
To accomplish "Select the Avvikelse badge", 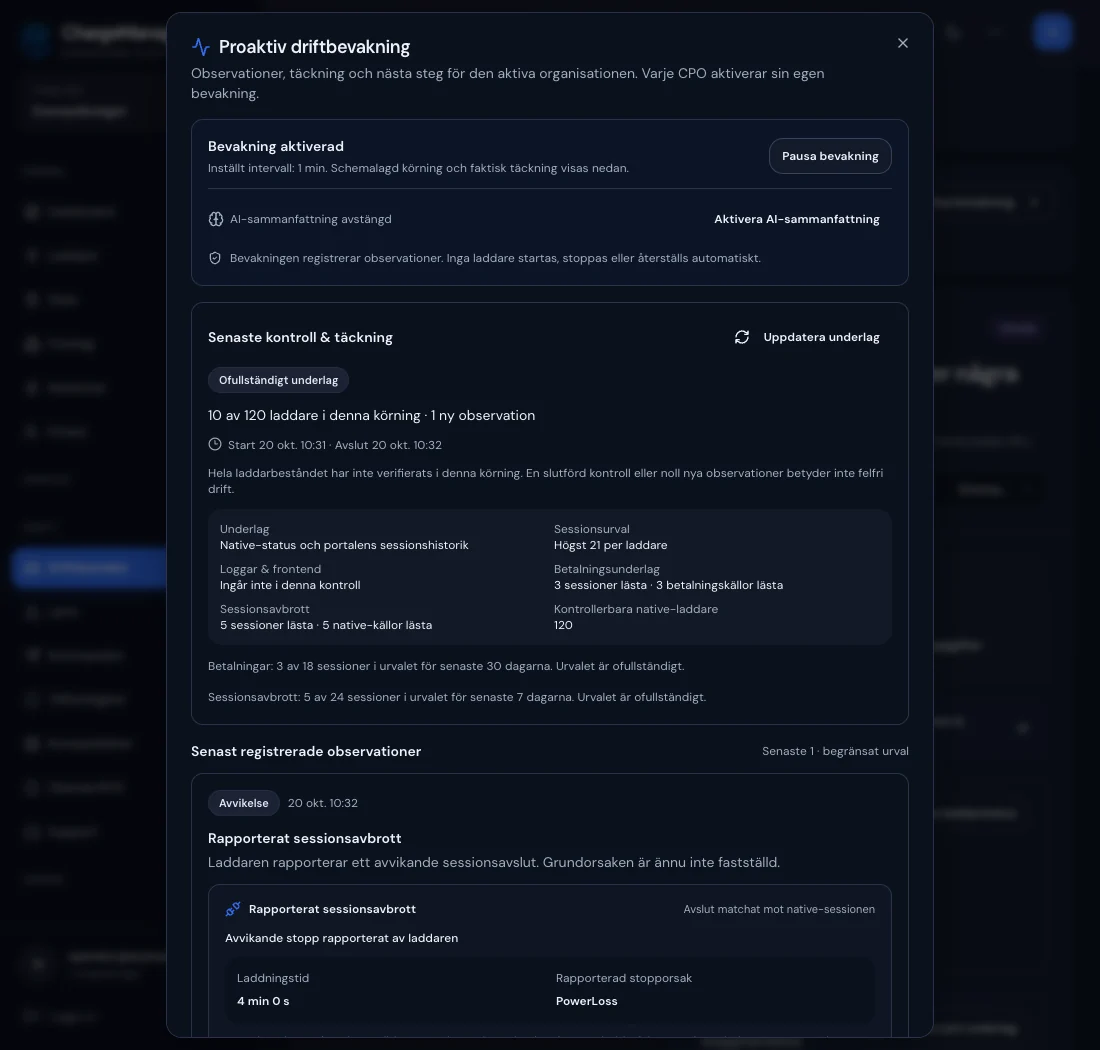I will (x=243, y=803).
